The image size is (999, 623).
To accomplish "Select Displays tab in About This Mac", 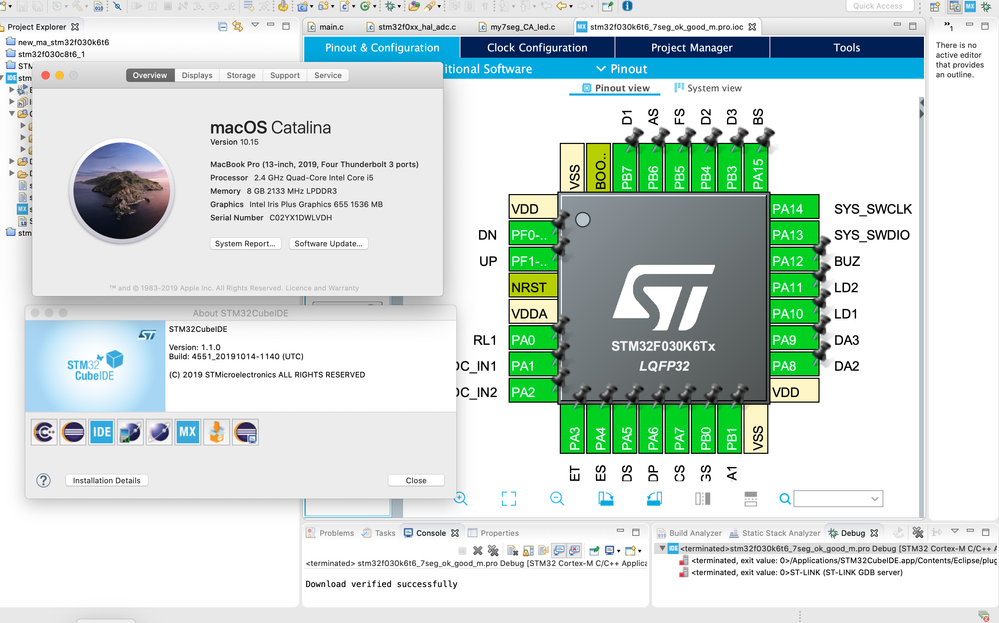I will point(197,75).
